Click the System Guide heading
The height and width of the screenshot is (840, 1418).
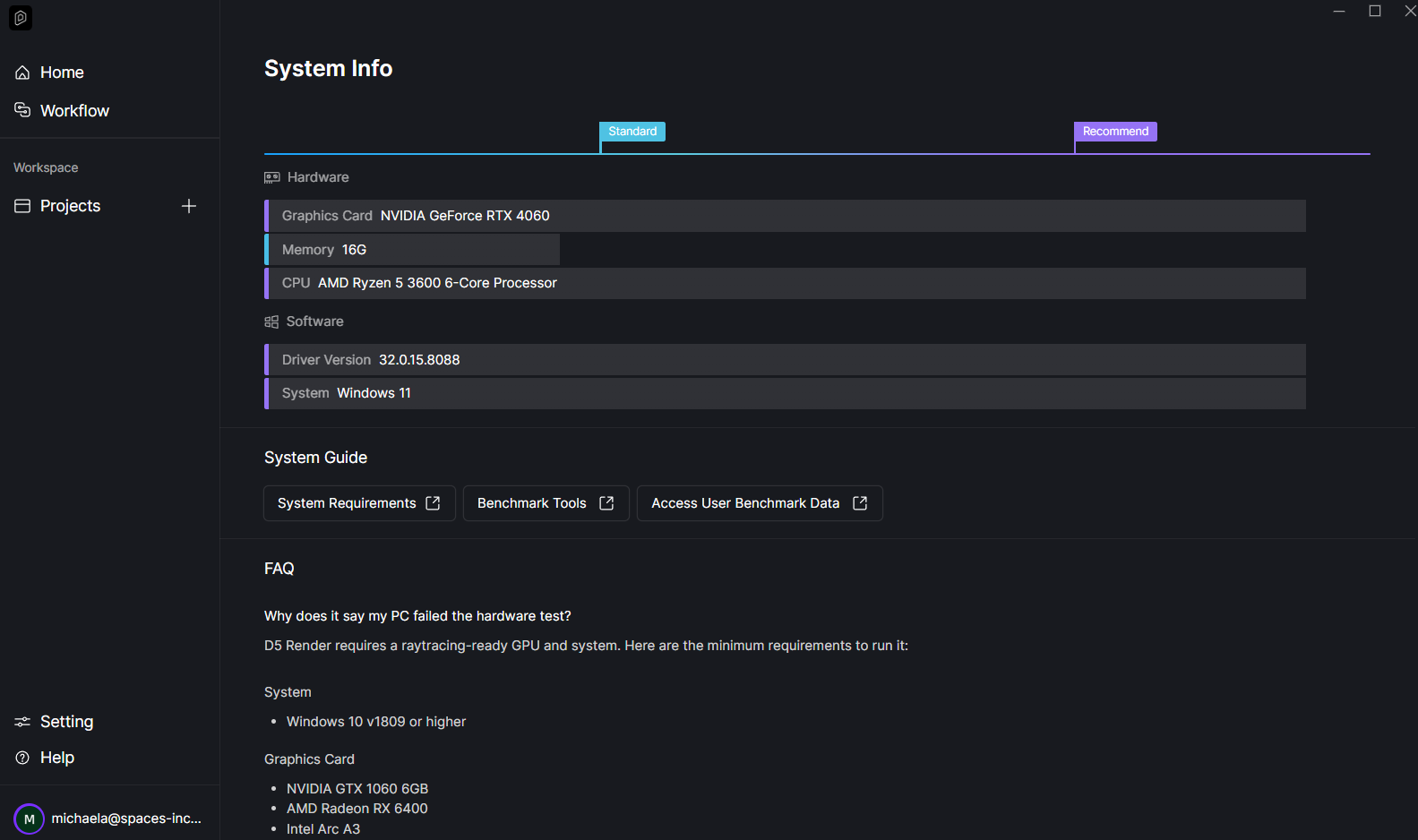click(x=315, y=458)
